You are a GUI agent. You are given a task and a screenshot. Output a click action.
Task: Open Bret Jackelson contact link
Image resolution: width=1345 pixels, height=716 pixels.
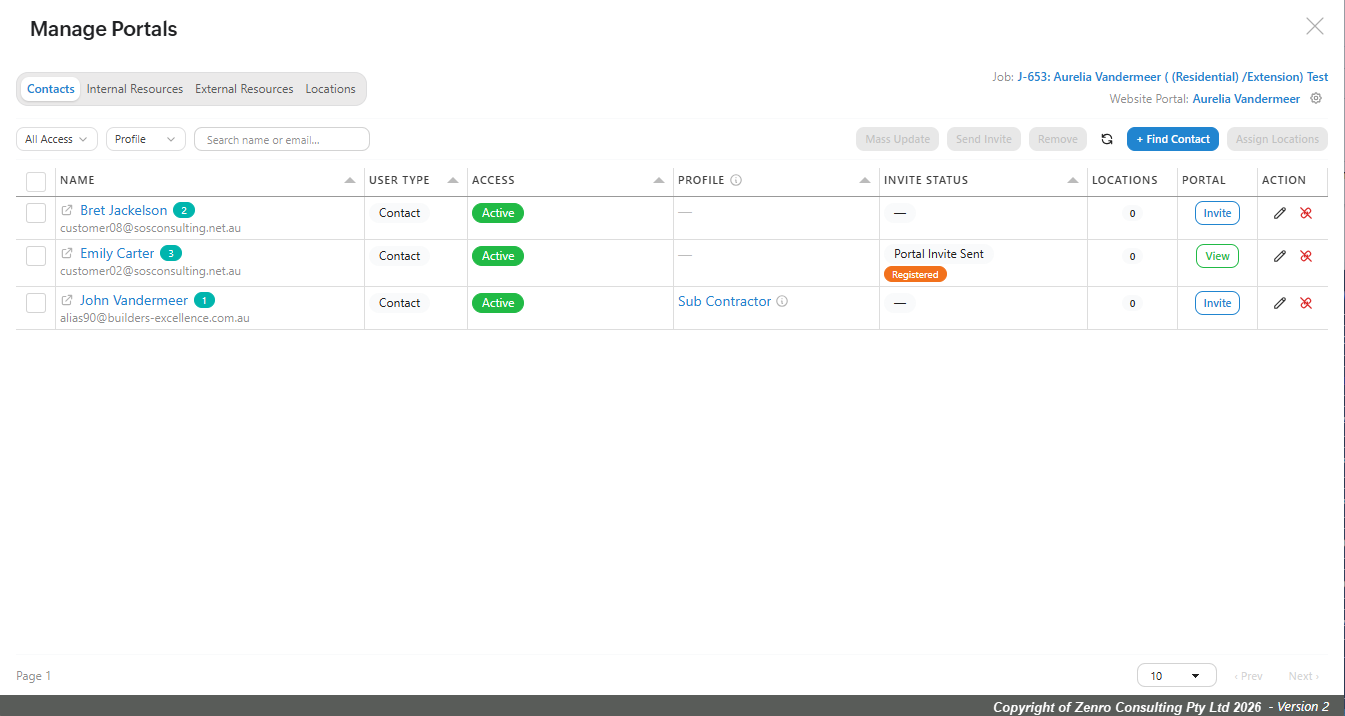point(124,211)
